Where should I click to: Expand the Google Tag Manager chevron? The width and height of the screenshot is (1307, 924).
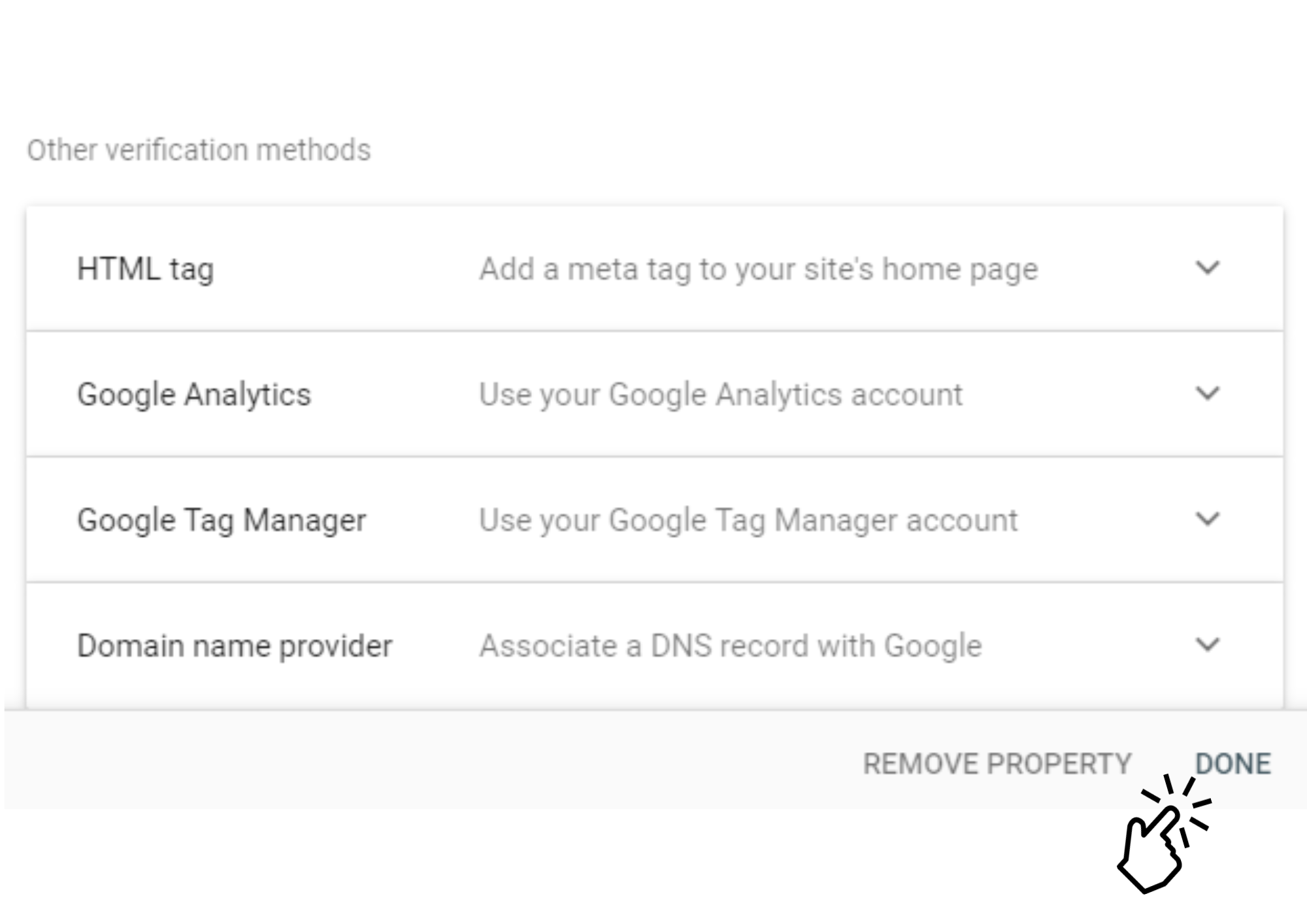pyautogui.click(x=1207, y=519)
